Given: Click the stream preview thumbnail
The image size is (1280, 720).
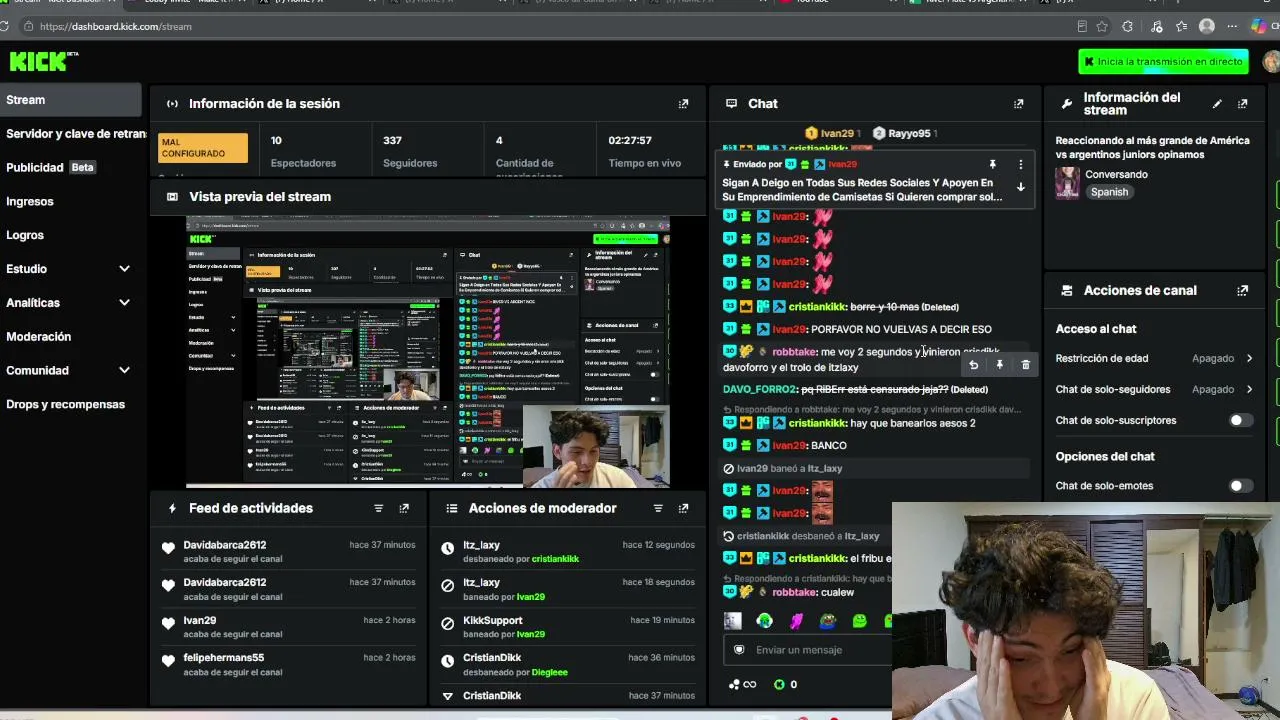Looking at the screenshot, I should coord(428,352).
